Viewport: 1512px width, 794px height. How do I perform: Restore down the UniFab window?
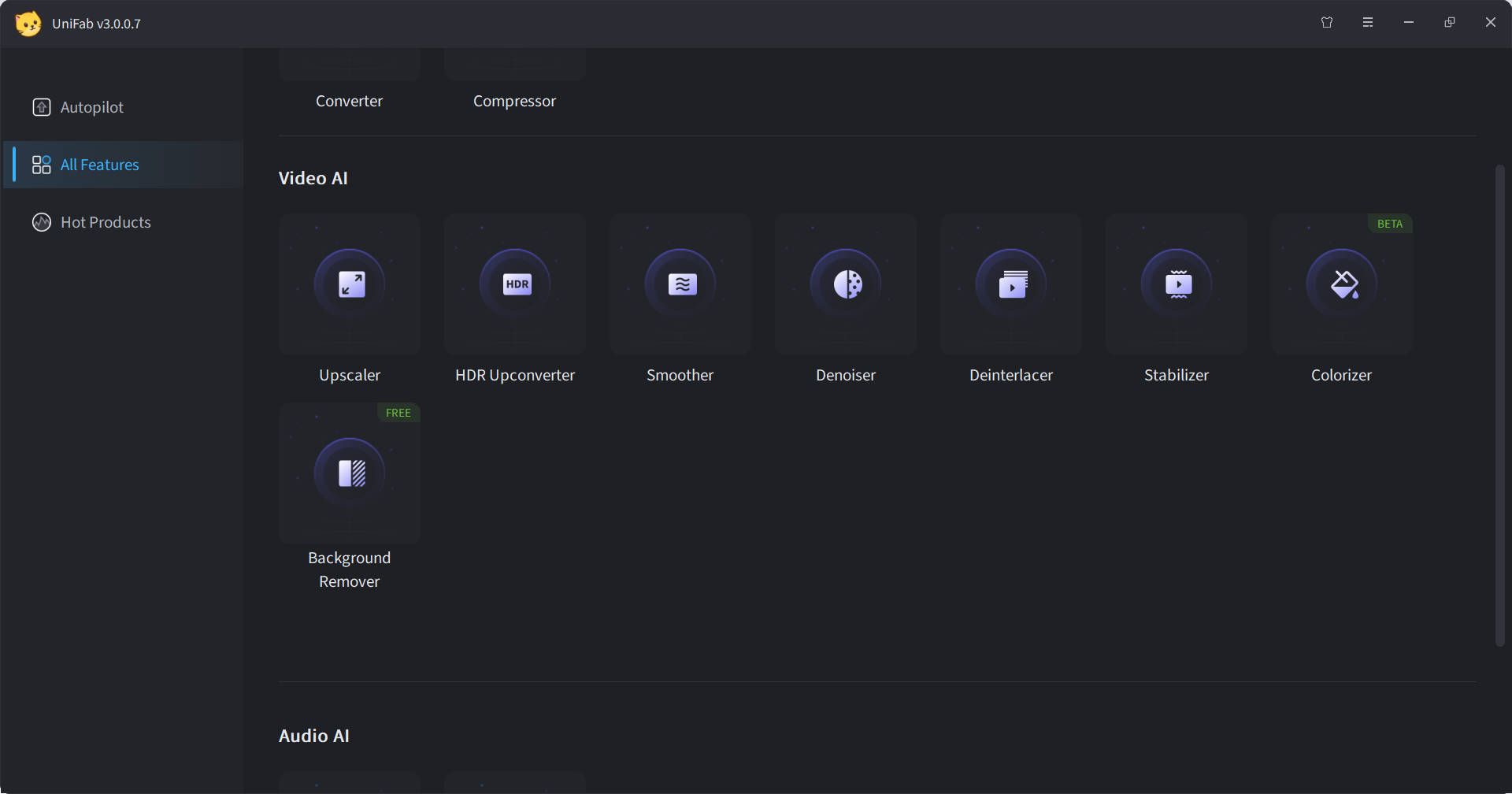(1450, 22)
